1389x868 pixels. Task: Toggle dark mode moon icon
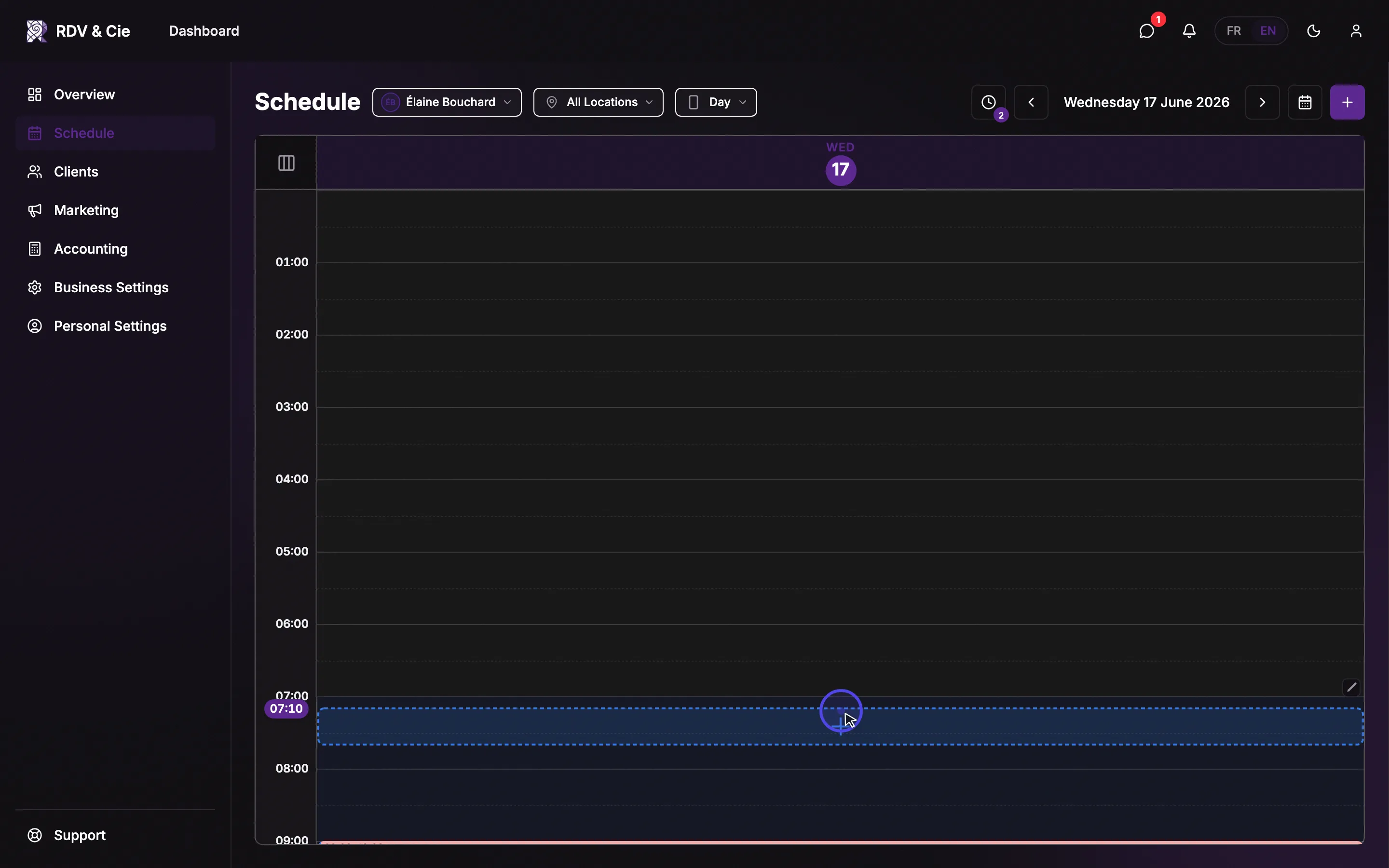[x=1314, y=31]
